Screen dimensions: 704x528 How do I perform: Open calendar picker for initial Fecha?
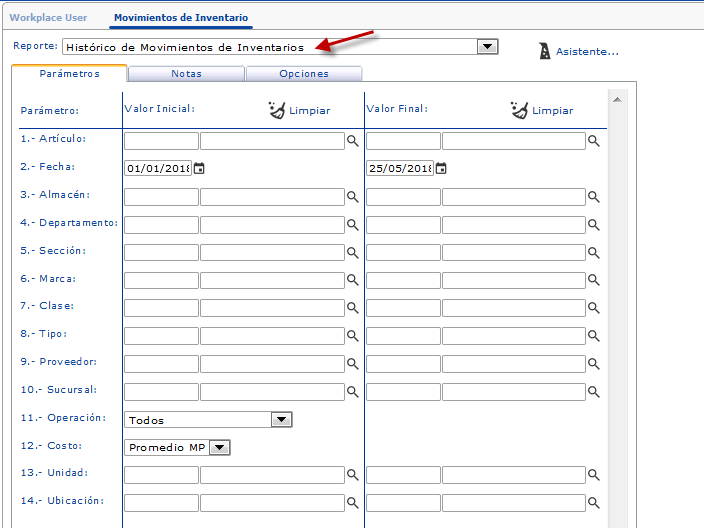(x=199, y=168)
